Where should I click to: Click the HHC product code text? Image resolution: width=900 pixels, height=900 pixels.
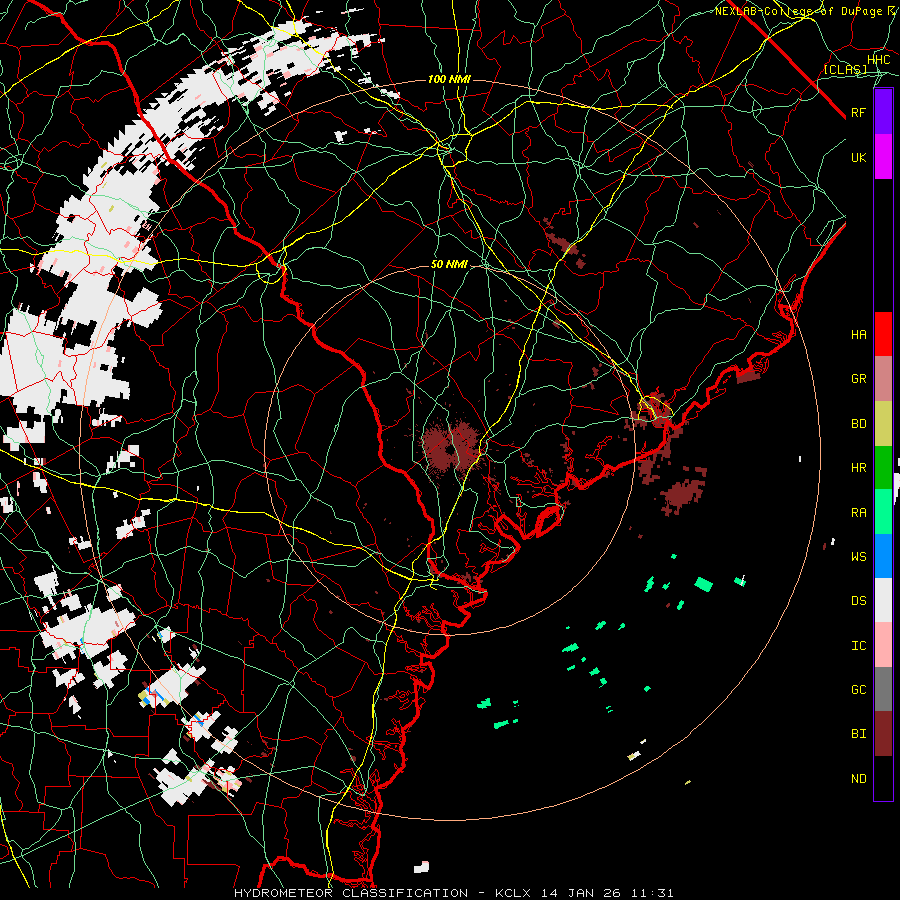click(x=879, y=60)
